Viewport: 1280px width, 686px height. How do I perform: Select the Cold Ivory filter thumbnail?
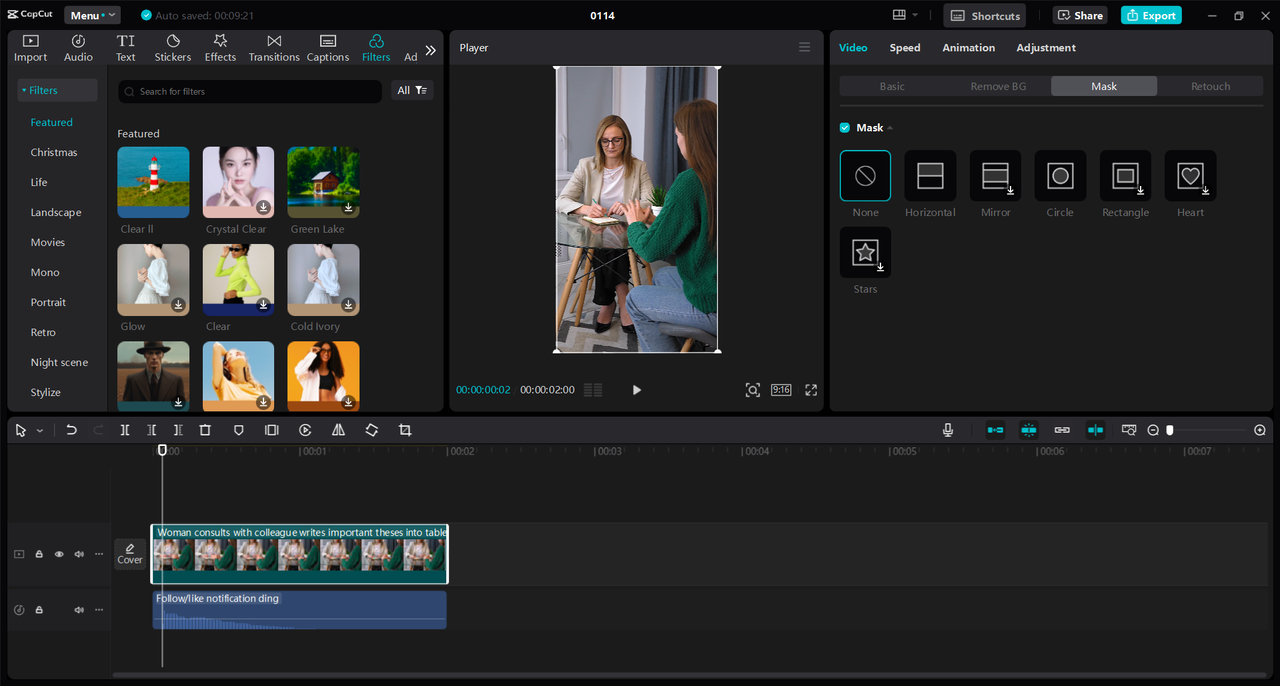[323, 280]
